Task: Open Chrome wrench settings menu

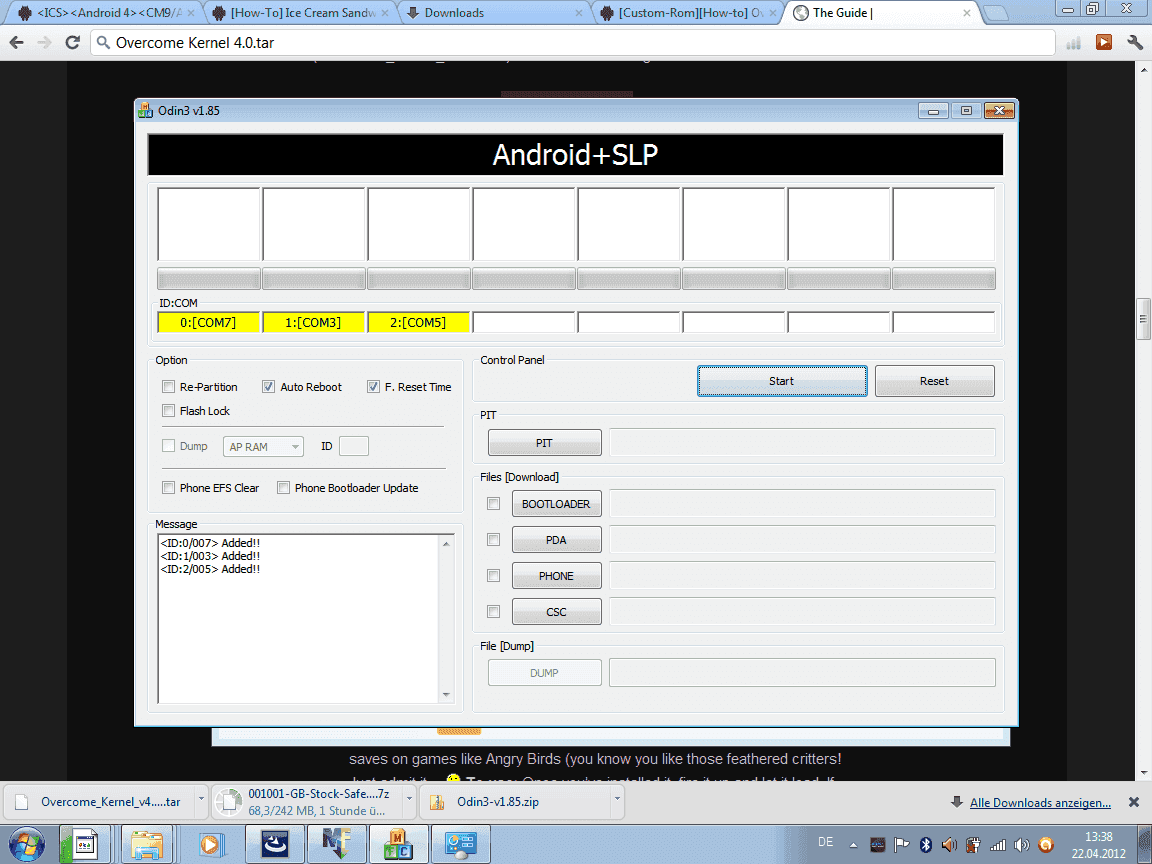Action: tap(1134, 43)
